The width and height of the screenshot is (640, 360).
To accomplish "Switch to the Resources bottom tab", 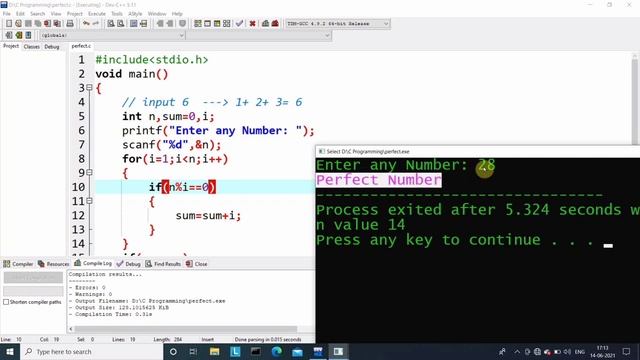I will point(53,264).
